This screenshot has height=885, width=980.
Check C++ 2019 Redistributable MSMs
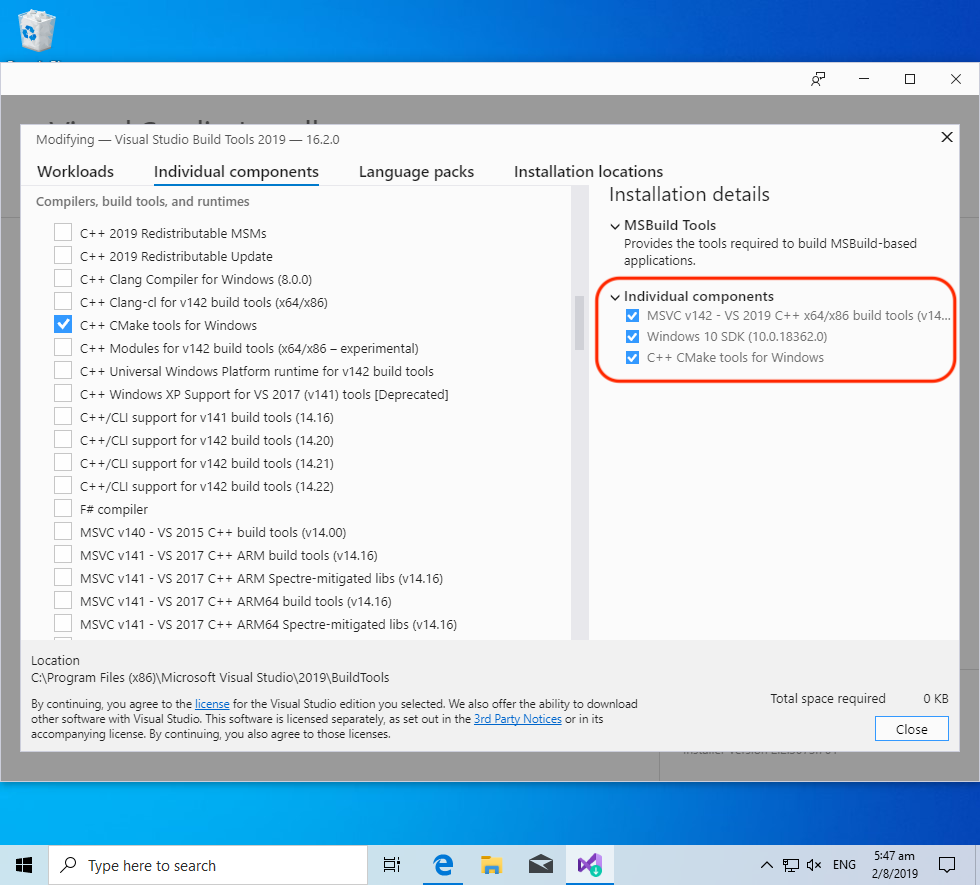(x=63, y=232)
